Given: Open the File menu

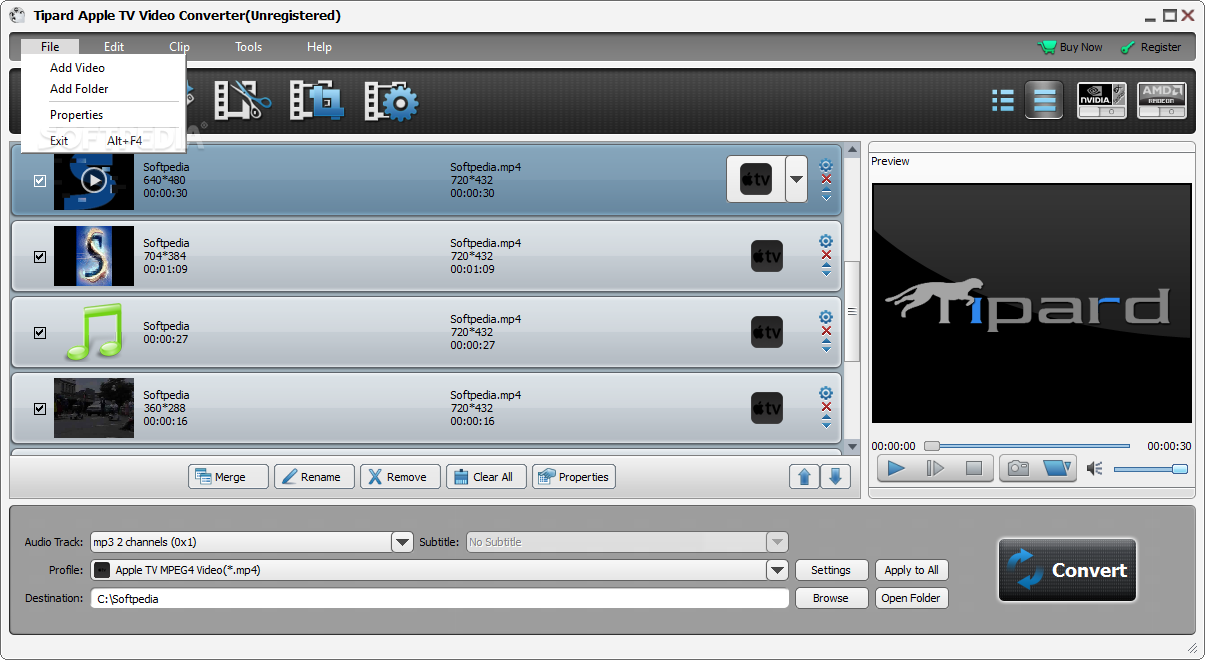Looking at the screenshot, I should (x=50, y=47).
